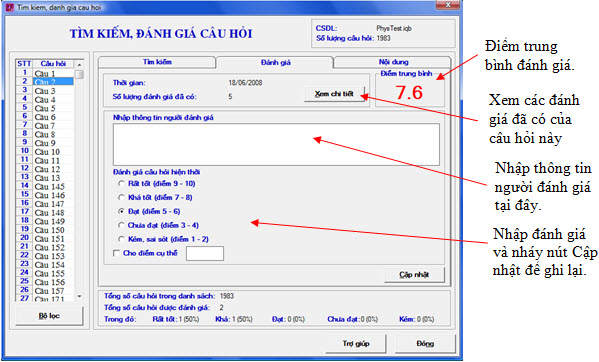The width and height of the screenshot is (599, 362).
Task: Open the 'Nội dung' tab
Action: [x=393, y=62]
